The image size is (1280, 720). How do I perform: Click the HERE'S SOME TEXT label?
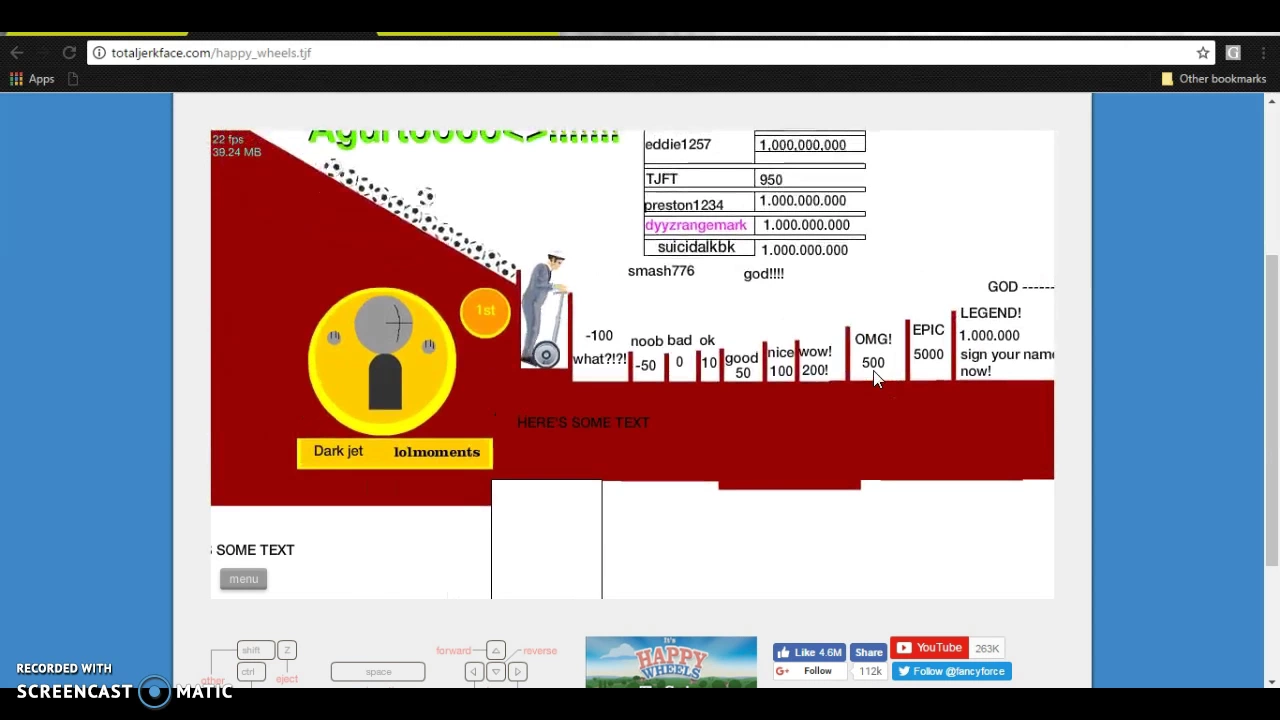point(583,423)
